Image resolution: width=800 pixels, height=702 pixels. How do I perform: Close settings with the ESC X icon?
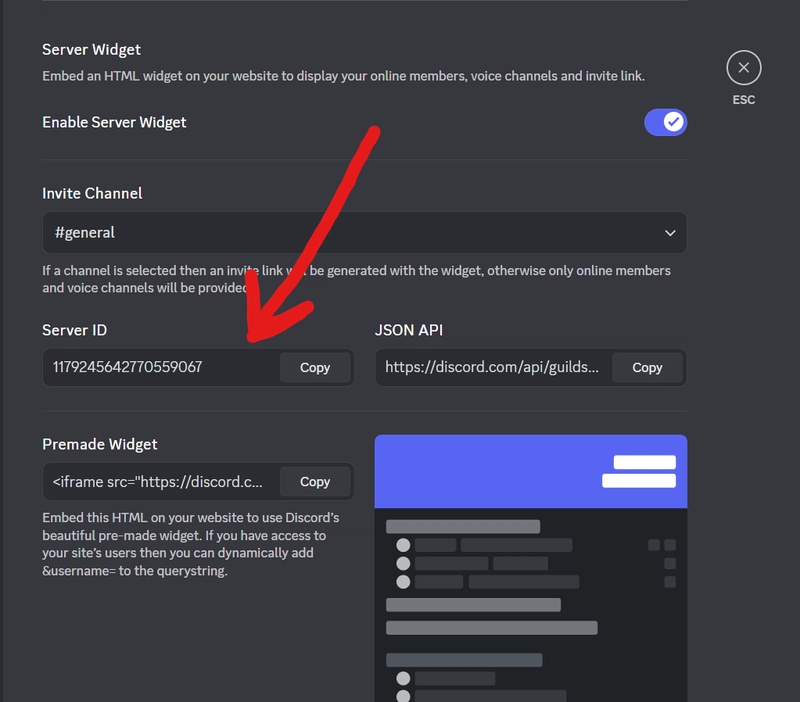[x=743, y=67]
